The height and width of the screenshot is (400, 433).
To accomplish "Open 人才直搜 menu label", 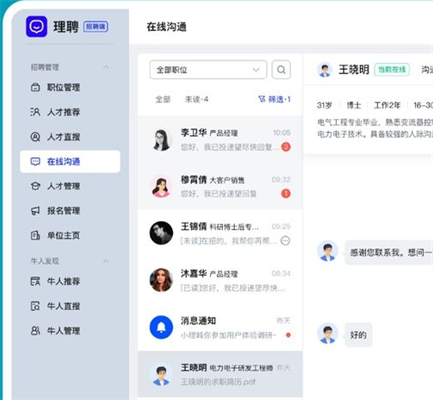I will coord(63,137).
